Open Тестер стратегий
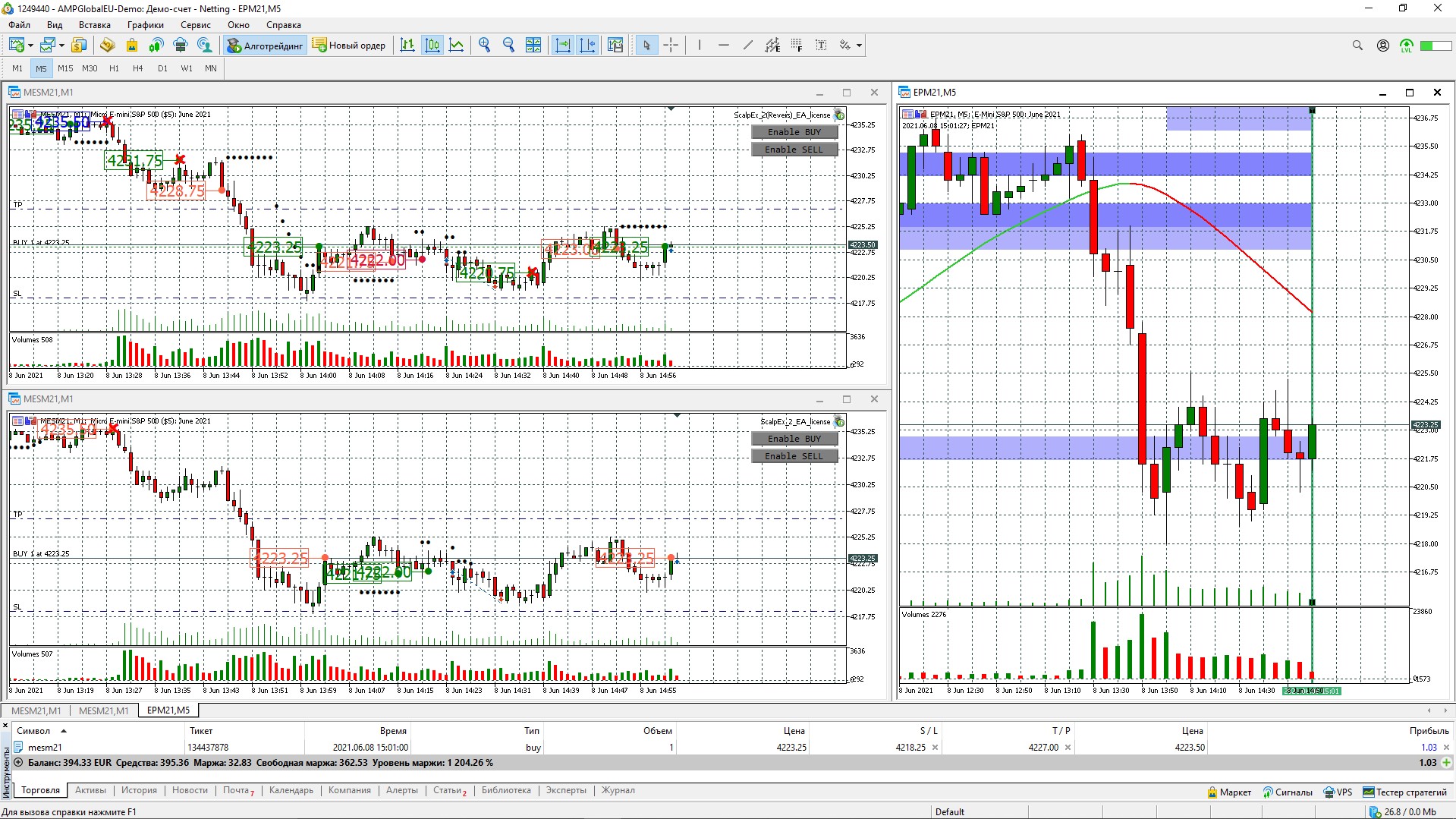This screenshot has height=819, width=1456. (x=1405, y=792)
